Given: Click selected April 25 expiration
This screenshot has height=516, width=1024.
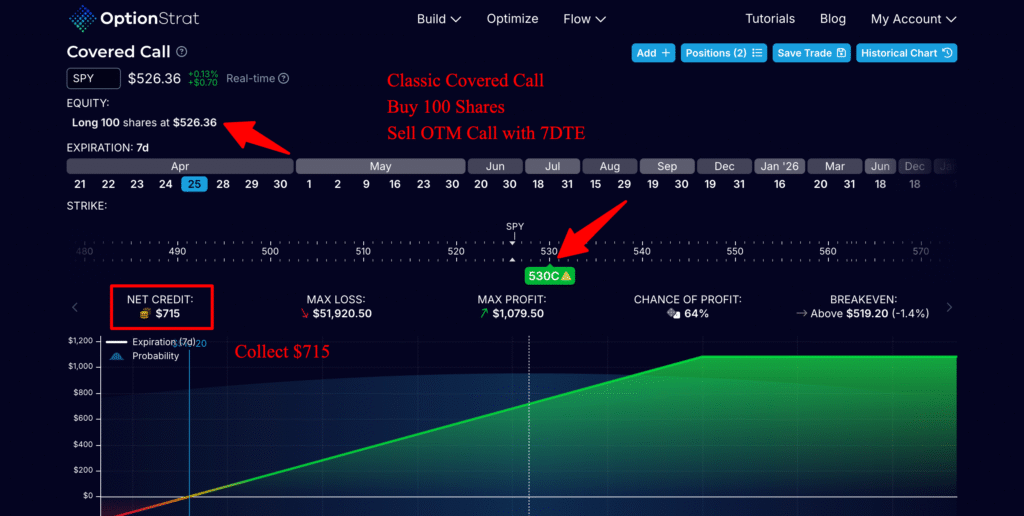Looking at the screenshot, I should (194, 184).
